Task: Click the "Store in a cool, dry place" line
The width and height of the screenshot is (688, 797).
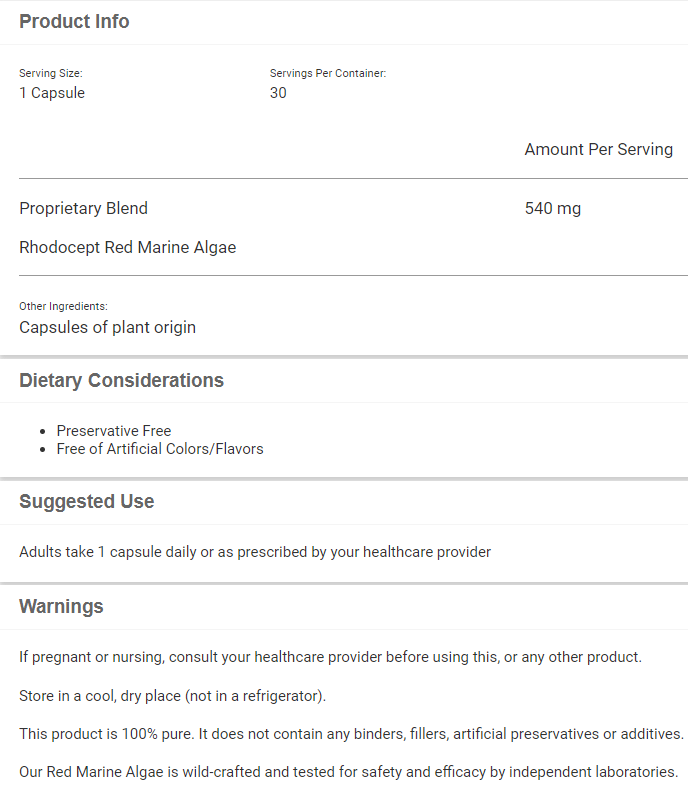Action: pyautogui.click(x=172, y=695)
